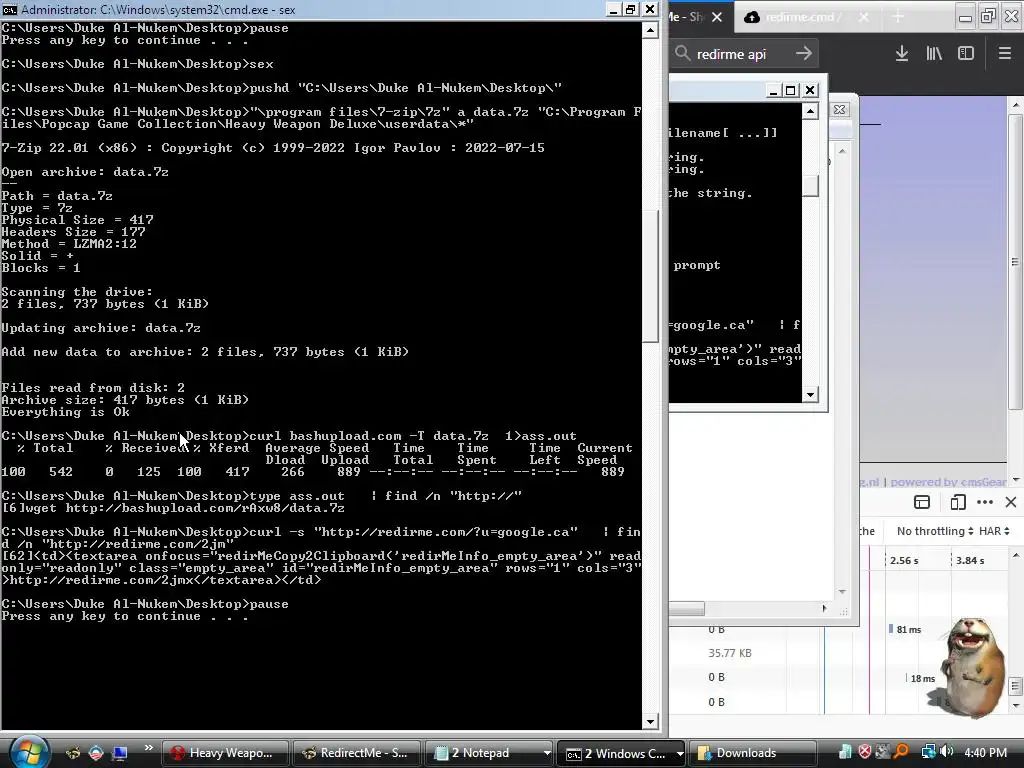Click scroll down arrow of main cmd window
The width and height of the screenshot is (1024, 768).
650,722
